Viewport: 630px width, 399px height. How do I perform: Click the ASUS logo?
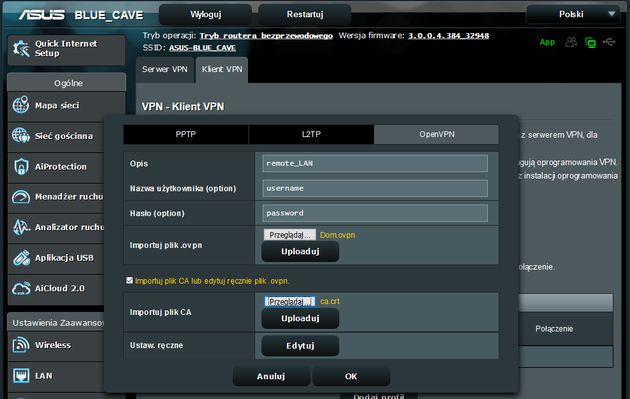tap(41, 15)
